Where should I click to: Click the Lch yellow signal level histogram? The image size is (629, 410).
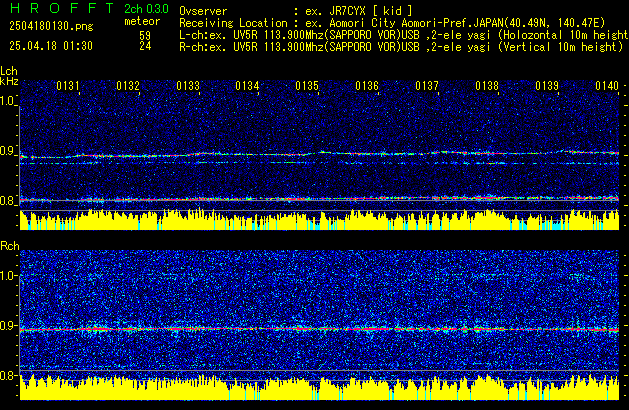pyautogui.click(x=319, y=220)
